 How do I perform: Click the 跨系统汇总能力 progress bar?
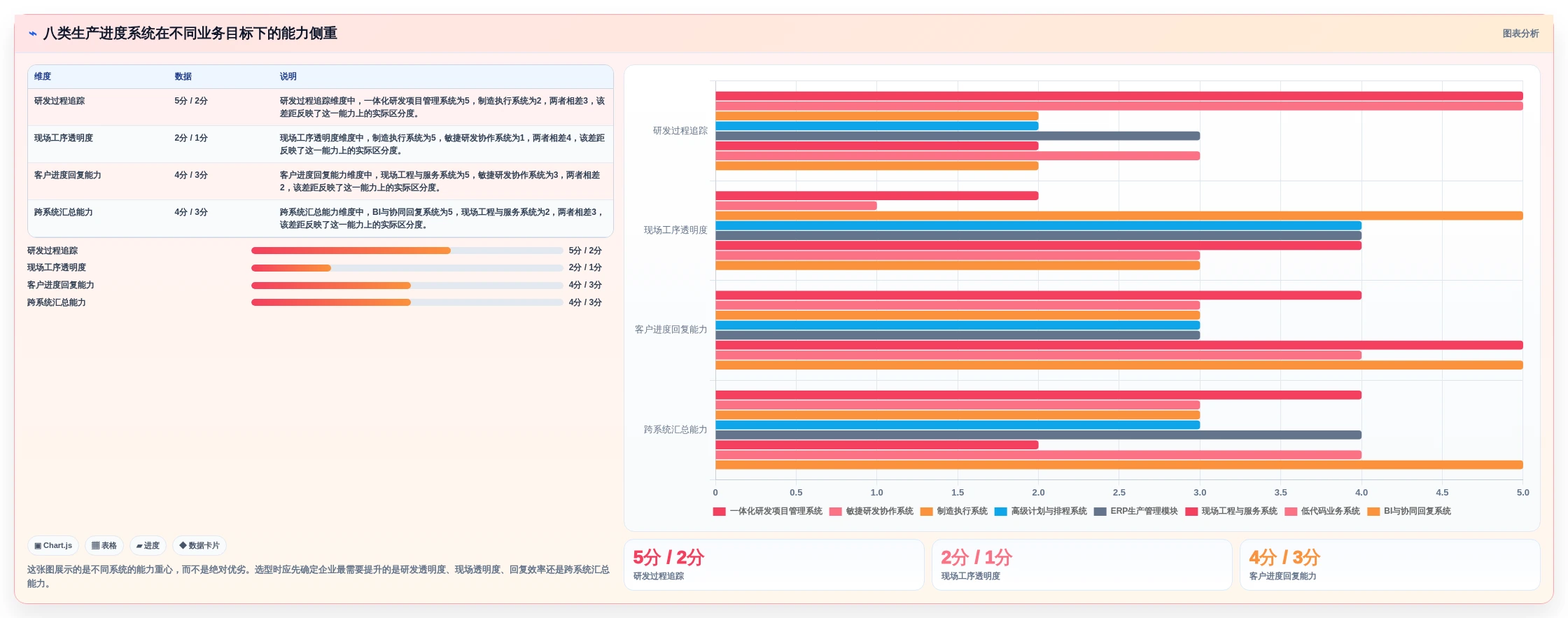pyautogui.click(x=407, y=302)
